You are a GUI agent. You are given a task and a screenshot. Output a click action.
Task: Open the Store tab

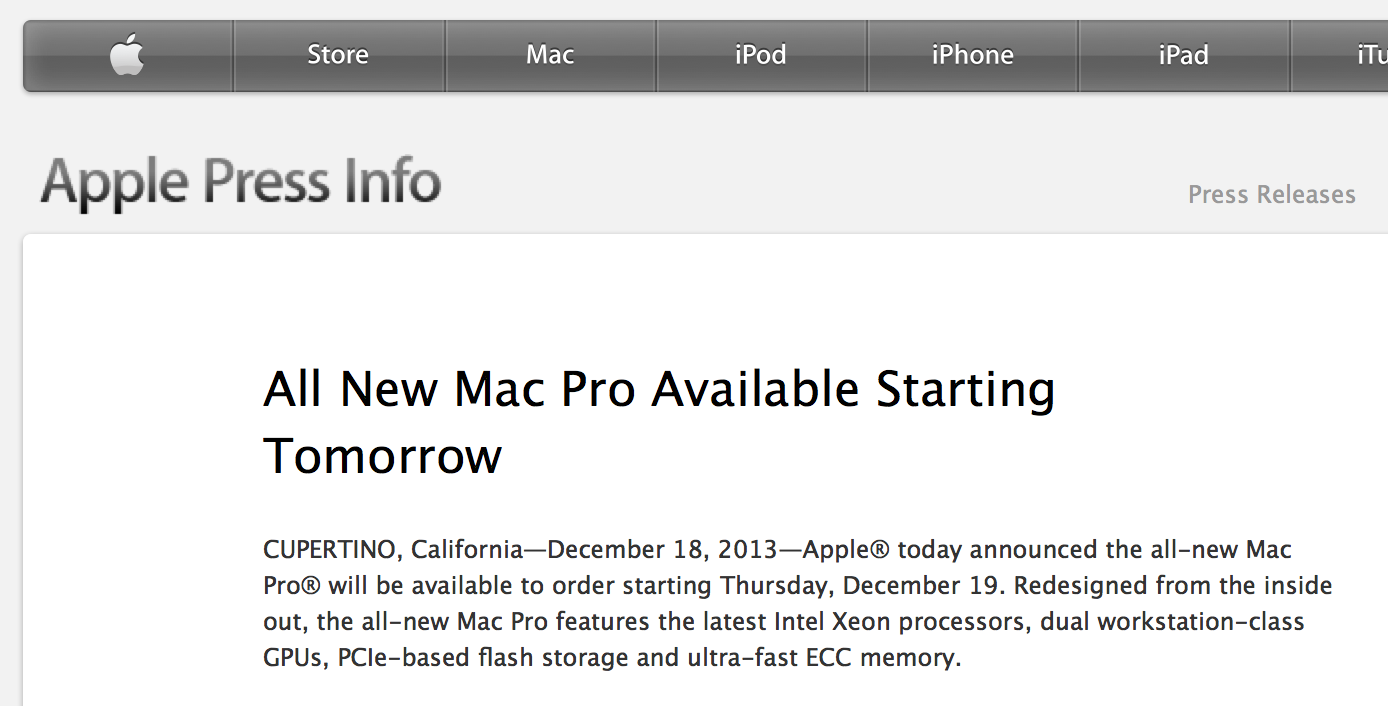tap(338, 55)
